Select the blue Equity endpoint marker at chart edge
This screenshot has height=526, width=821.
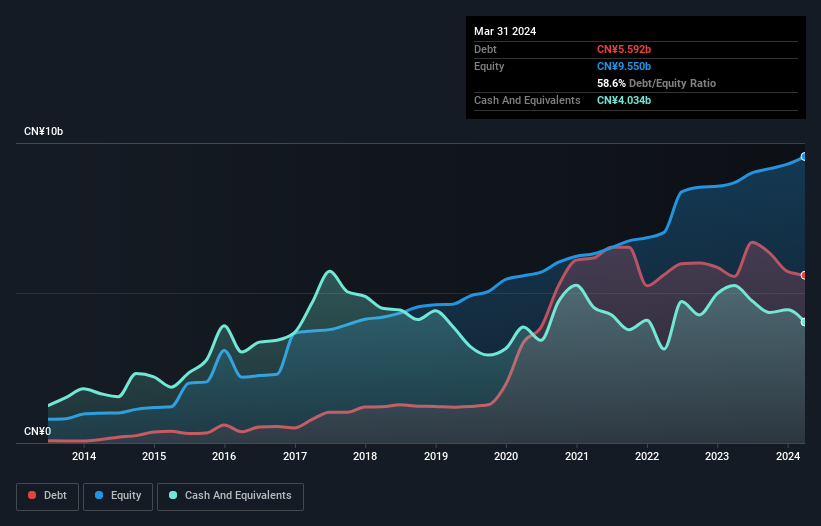click(804, 156)
